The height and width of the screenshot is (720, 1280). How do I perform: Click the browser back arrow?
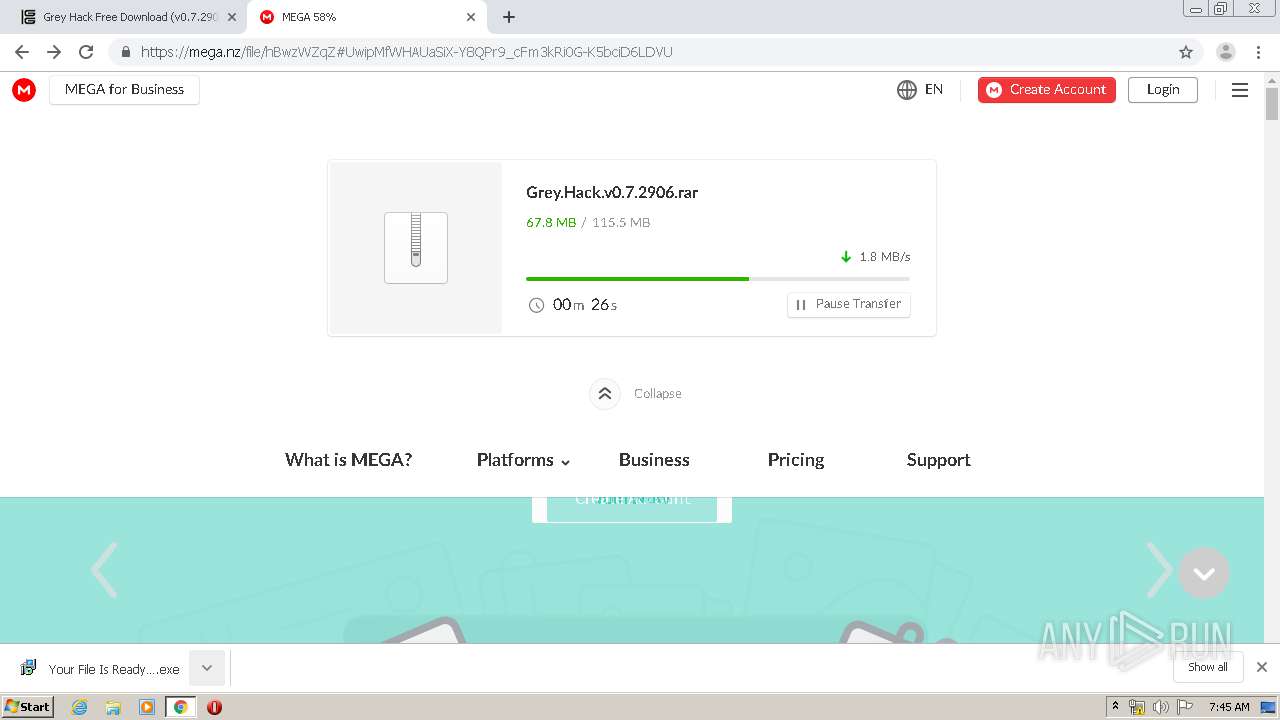point(22,52)
